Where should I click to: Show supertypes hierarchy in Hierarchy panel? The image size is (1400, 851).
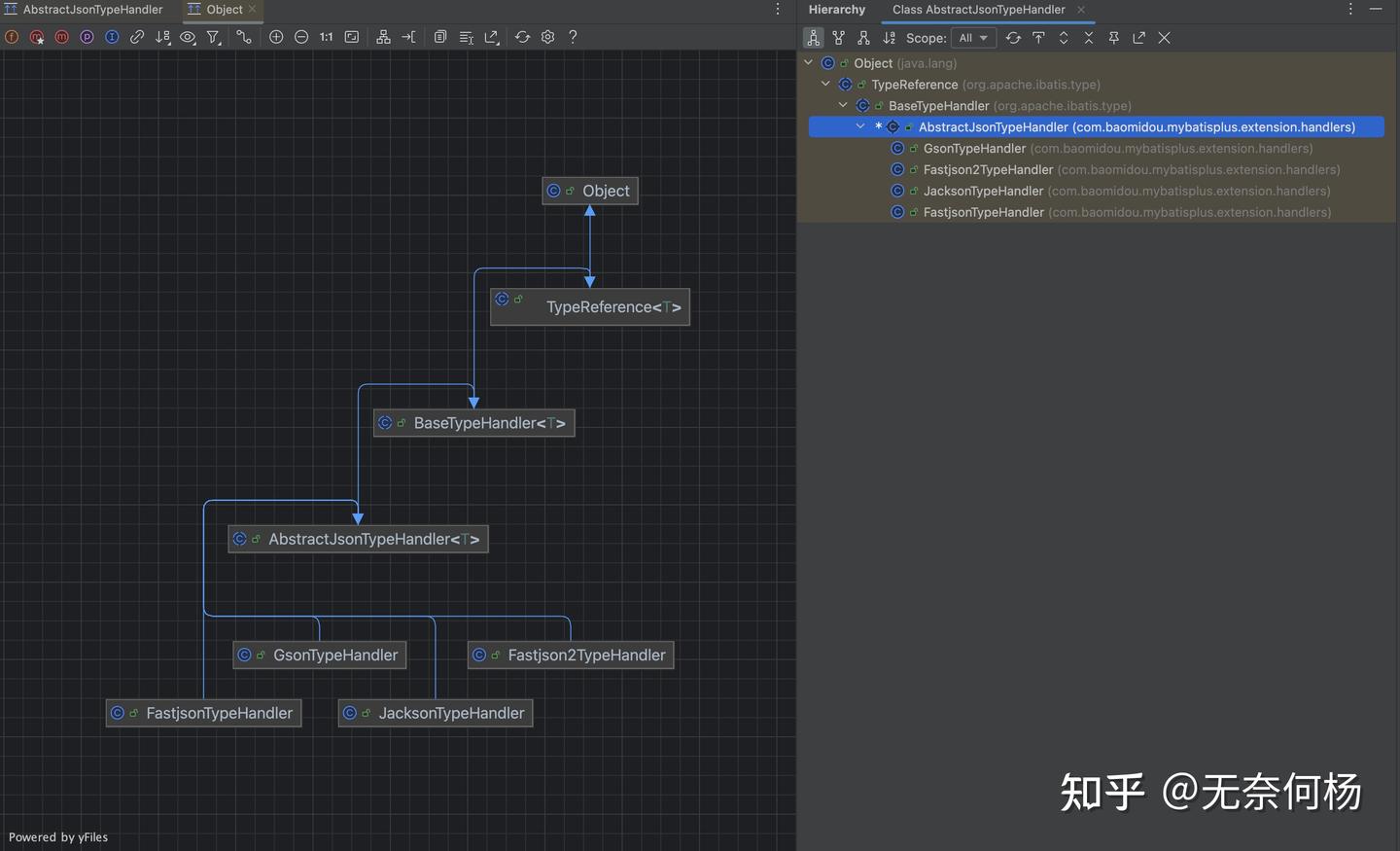[838, 38]
